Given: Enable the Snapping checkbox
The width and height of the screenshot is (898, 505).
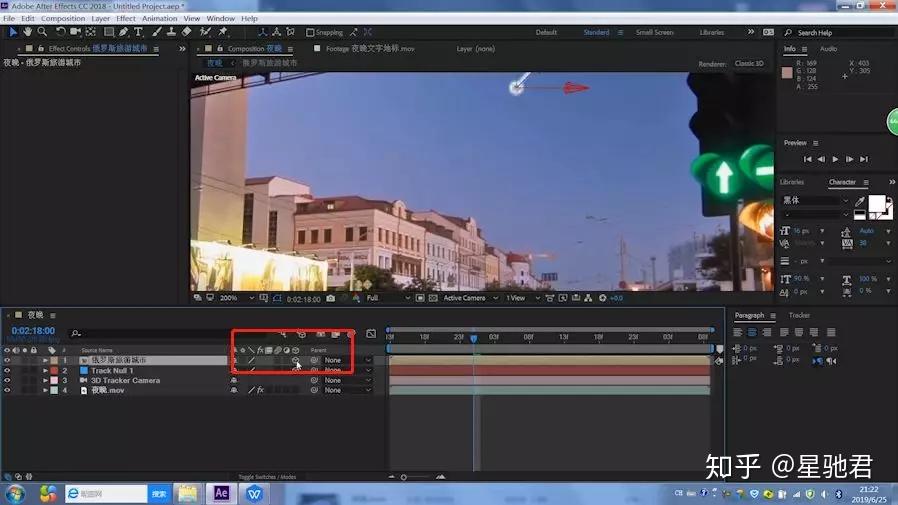Looking at the screenshot, I should point(309,33).
